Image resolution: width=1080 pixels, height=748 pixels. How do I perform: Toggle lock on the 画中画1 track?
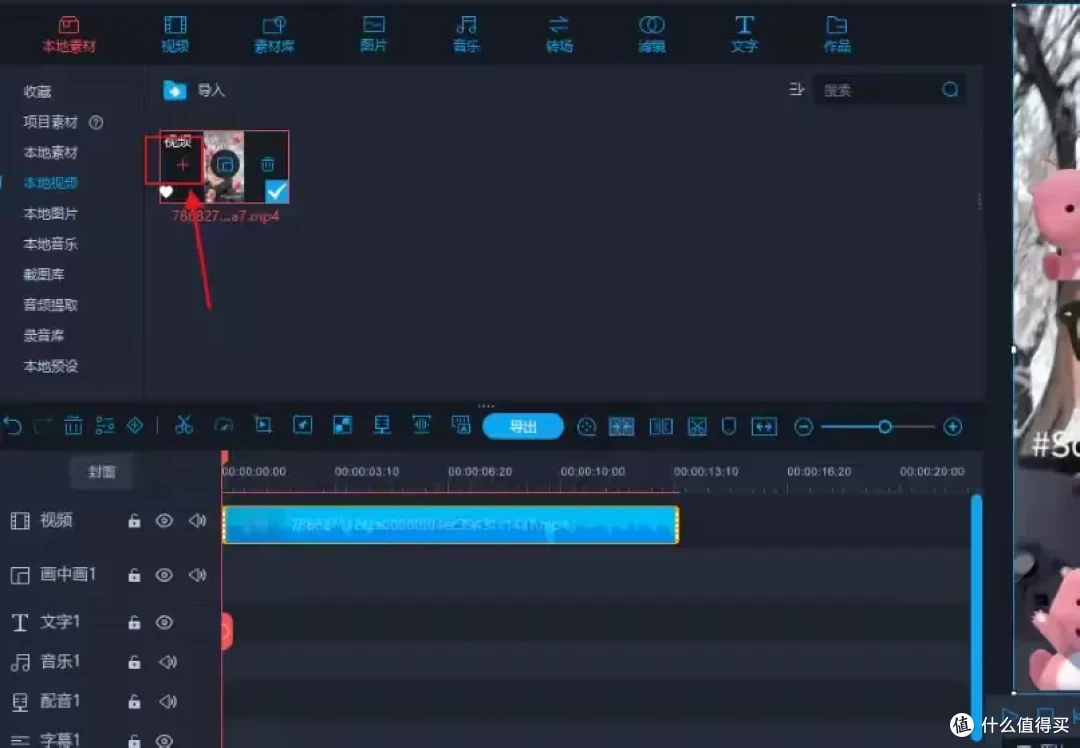(134, 575)
